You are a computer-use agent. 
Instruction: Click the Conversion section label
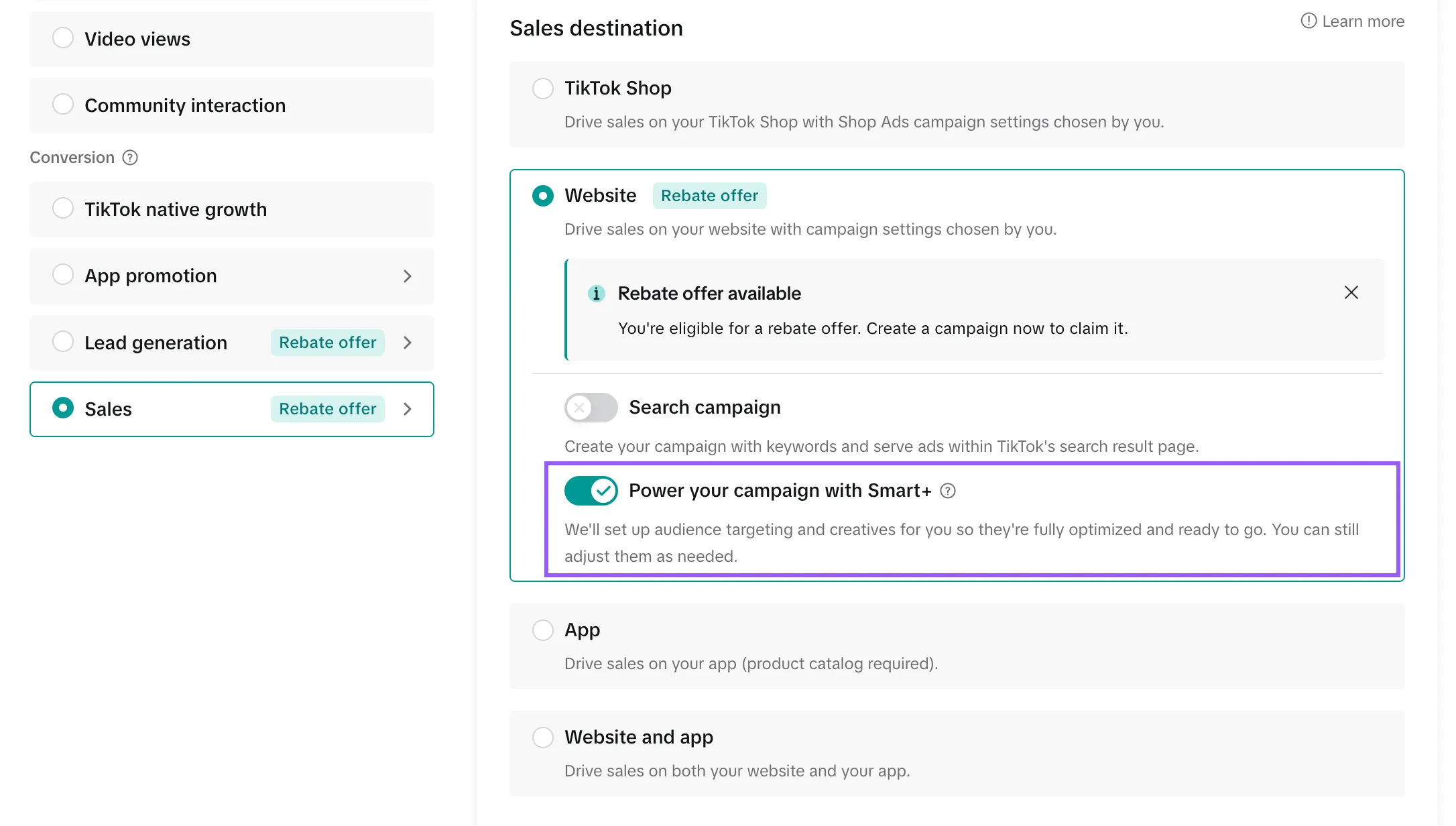[72, 158]
